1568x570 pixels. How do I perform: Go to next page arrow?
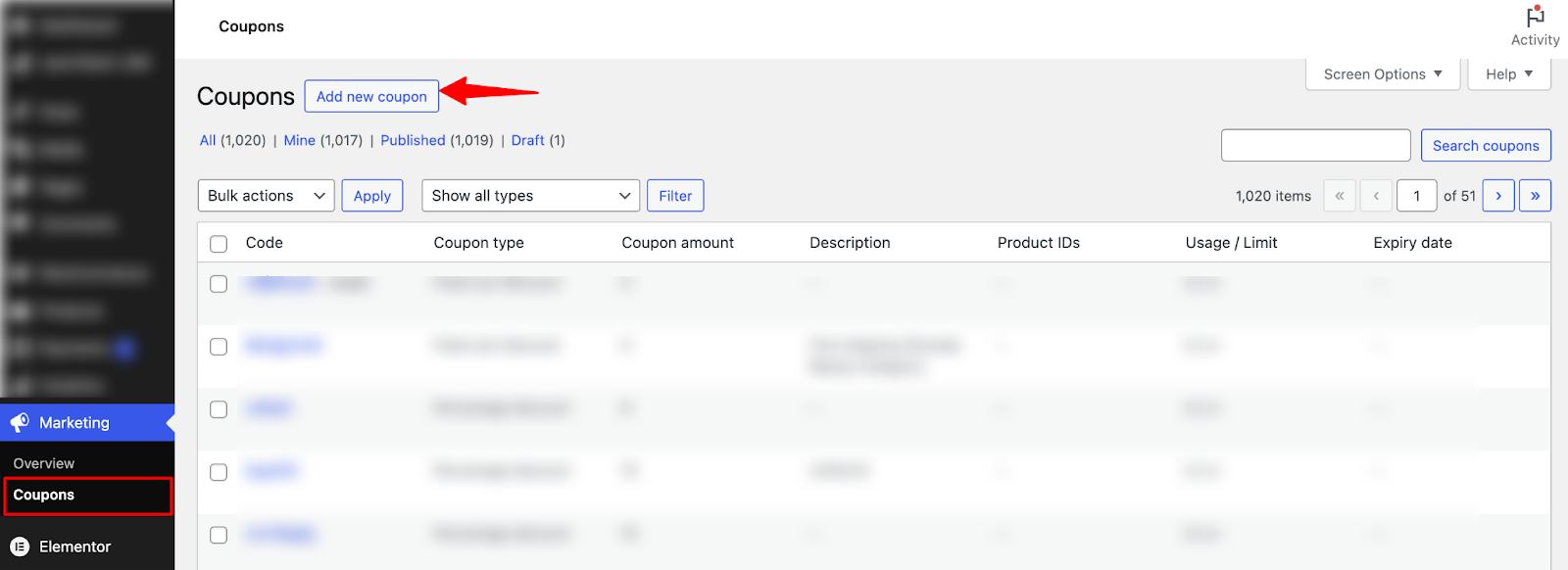click(1497, 196)
